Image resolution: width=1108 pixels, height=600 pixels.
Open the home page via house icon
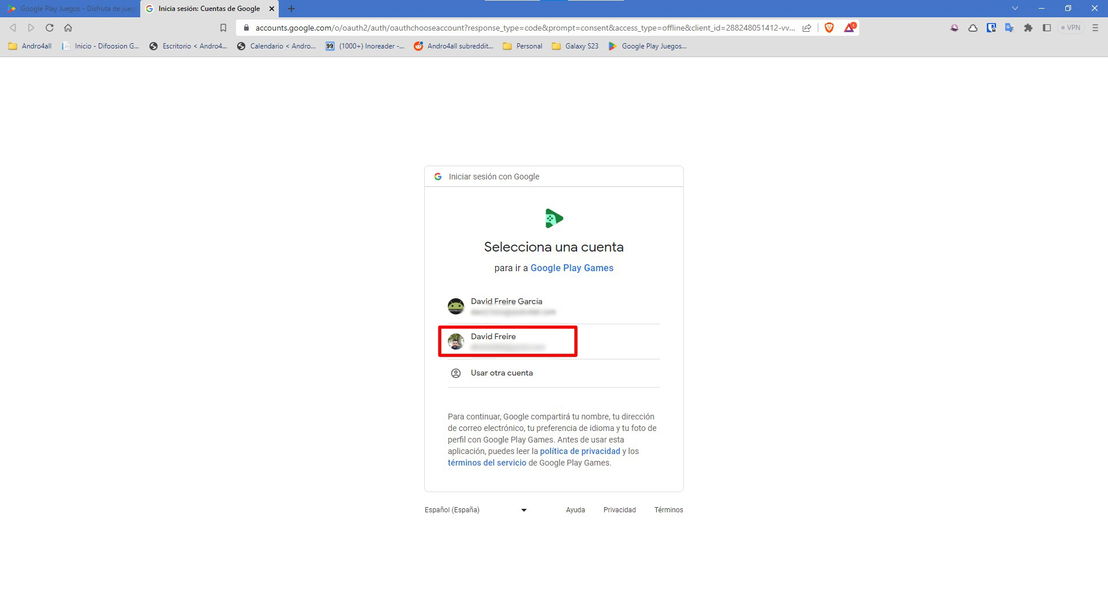tap(68, 28)
